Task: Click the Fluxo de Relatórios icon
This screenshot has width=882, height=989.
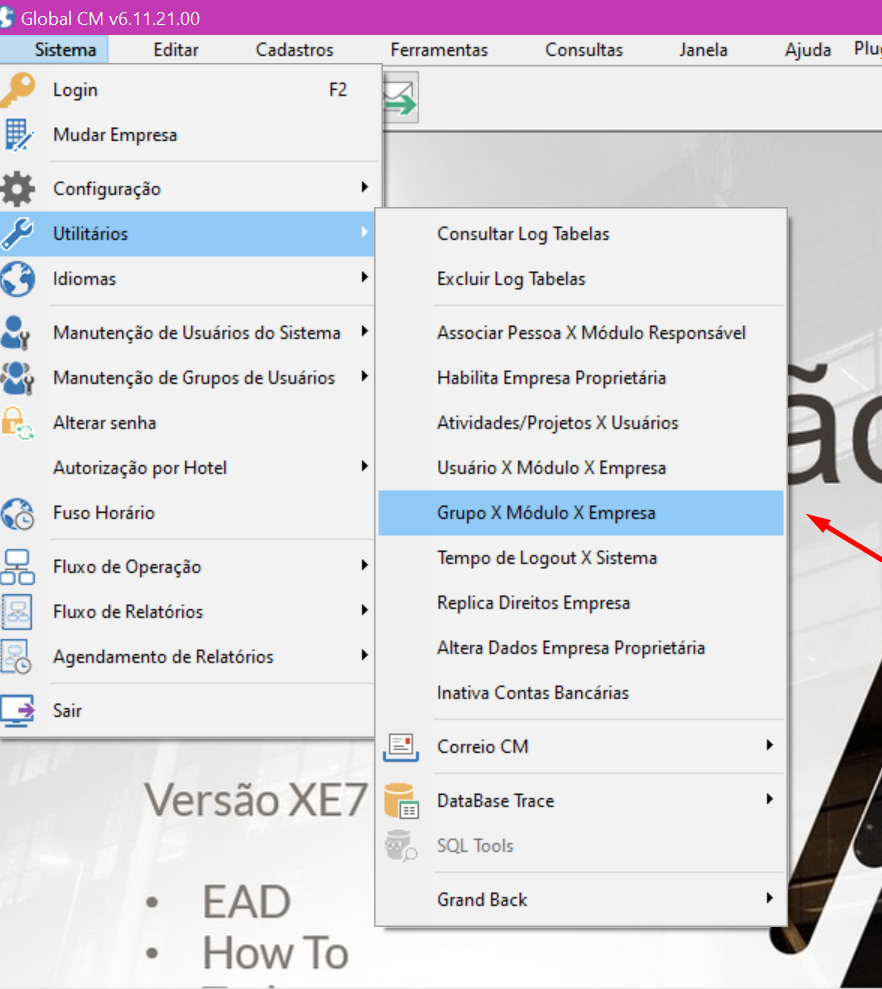Action: [x=18, y=612]
